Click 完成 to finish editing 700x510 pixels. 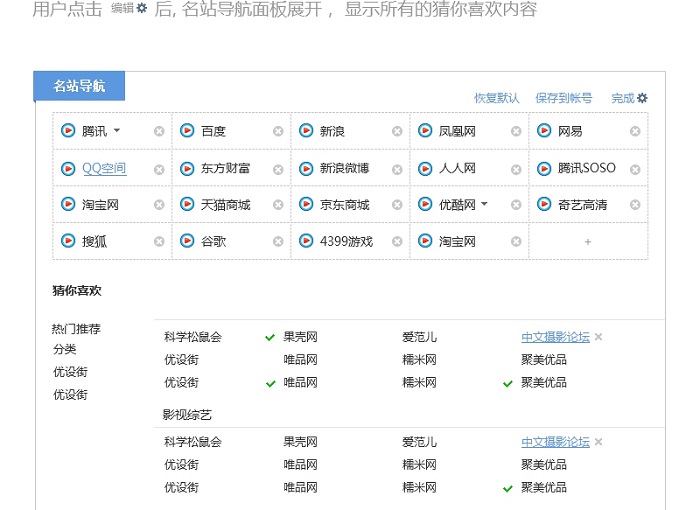click(623, 98)
